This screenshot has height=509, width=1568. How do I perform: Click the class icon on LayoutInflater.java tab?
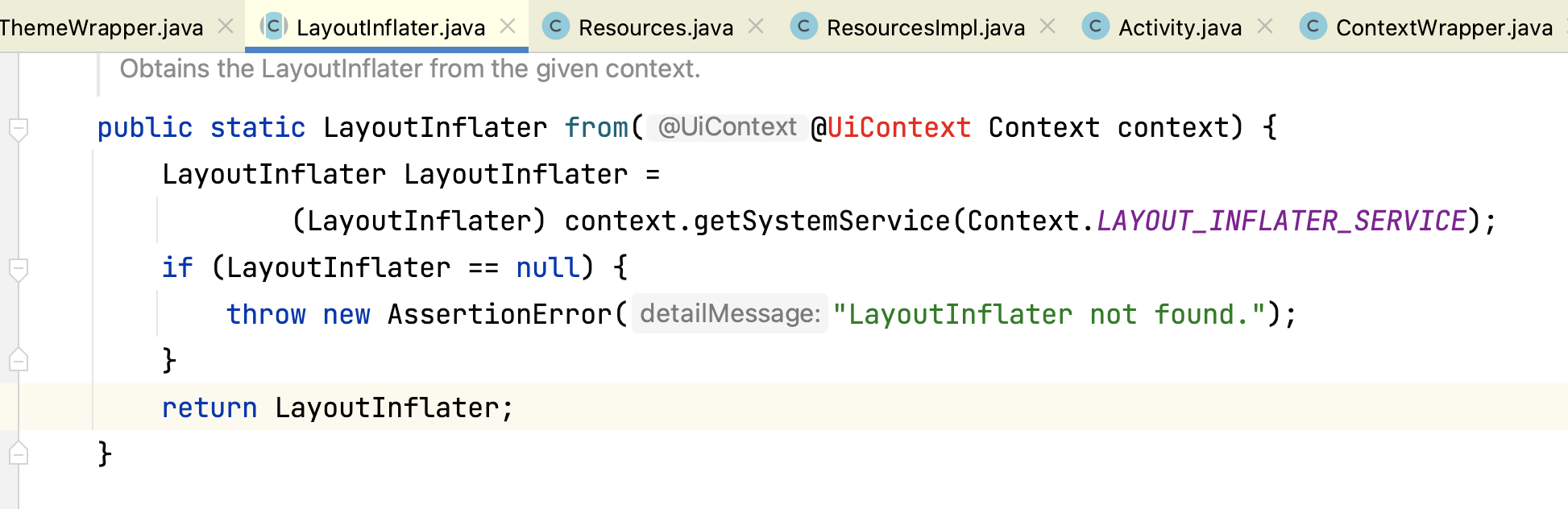point(274,27)
